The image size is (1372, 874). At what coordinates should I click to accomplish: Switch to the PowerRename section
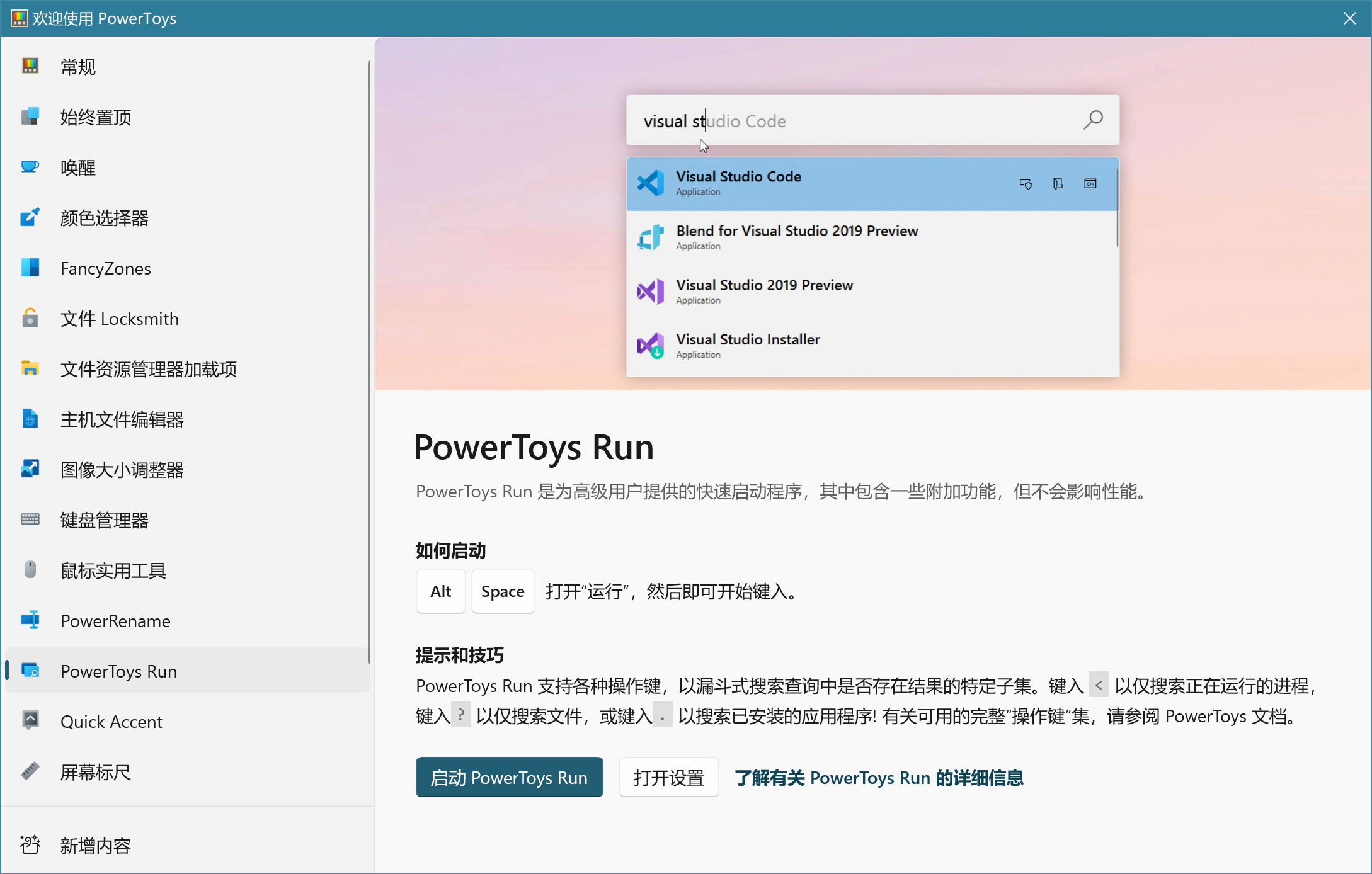click(x=115, y=621)
